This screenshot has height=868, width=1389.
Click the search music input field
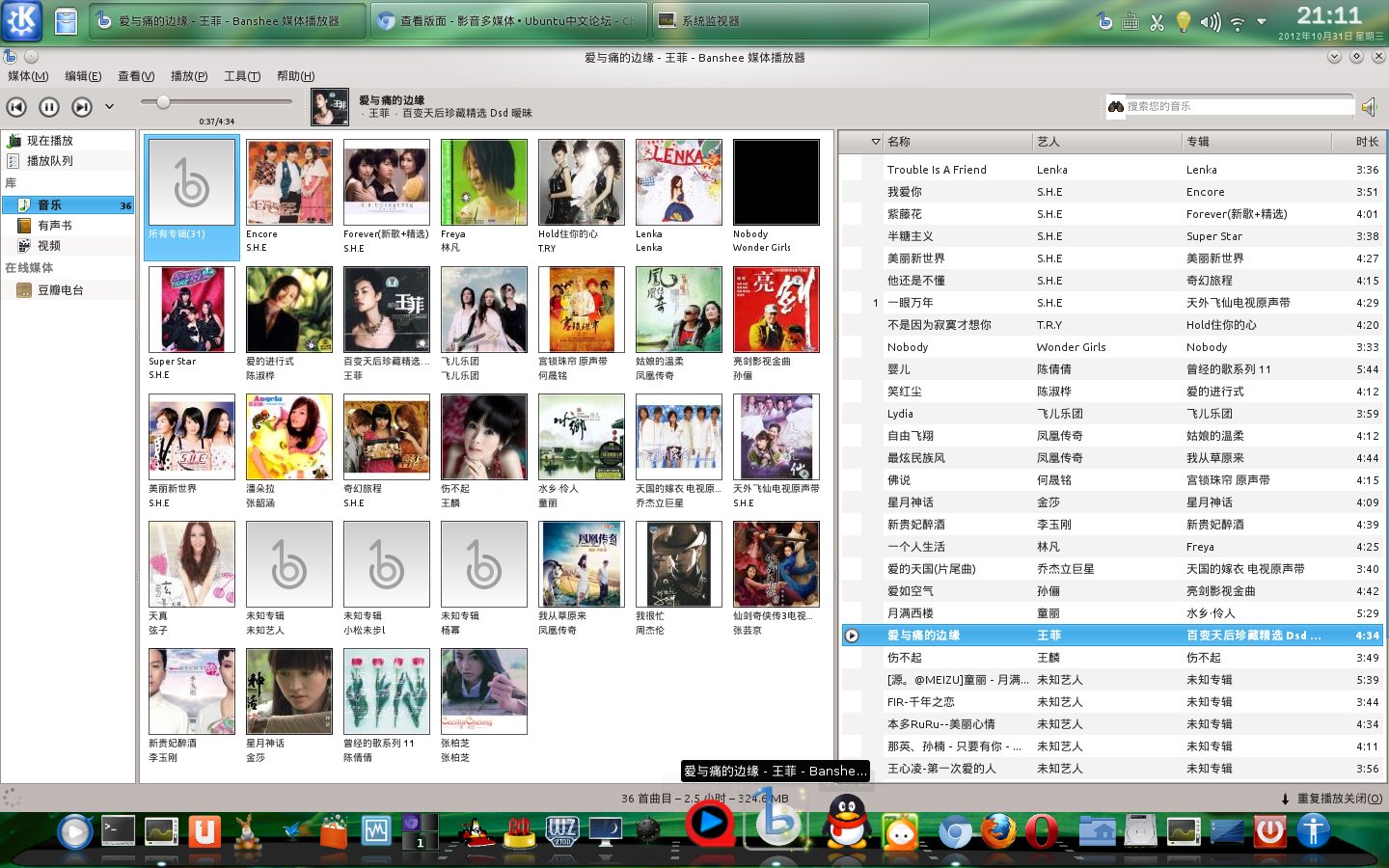(x=1239, y=106)
